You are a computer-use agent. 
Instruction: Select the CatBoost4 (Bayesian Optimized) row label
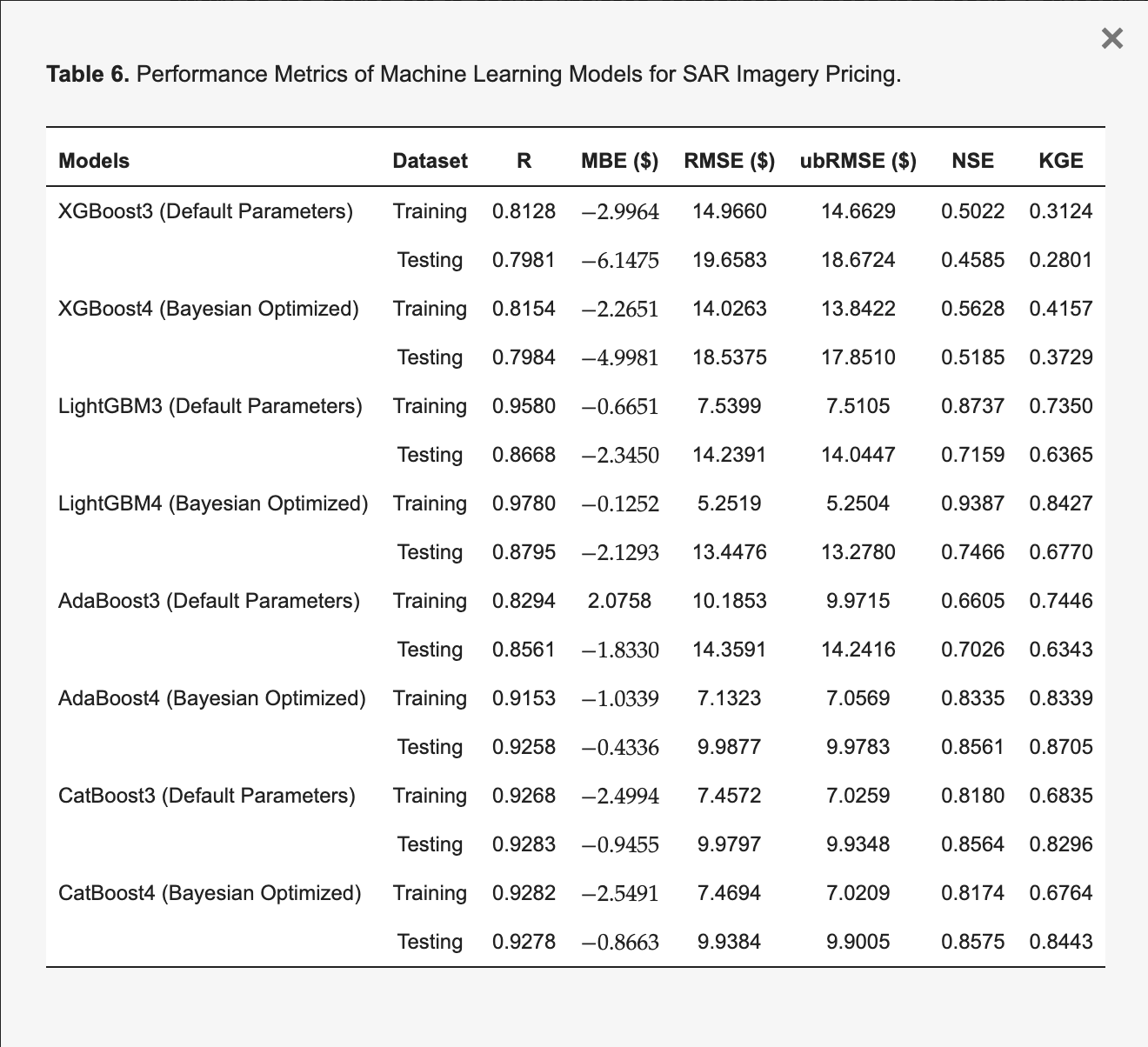tap(210, 893)
